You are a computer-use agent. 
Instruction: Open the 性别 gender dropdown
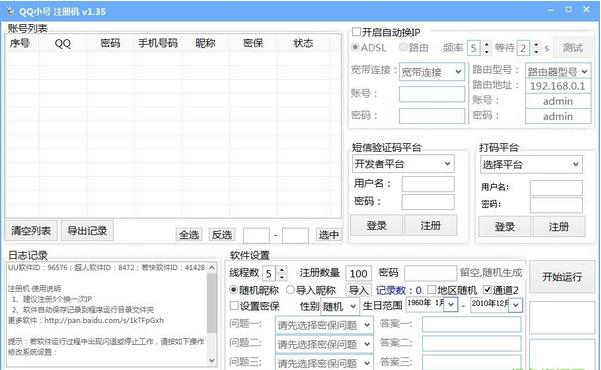(x=340, y=306)
